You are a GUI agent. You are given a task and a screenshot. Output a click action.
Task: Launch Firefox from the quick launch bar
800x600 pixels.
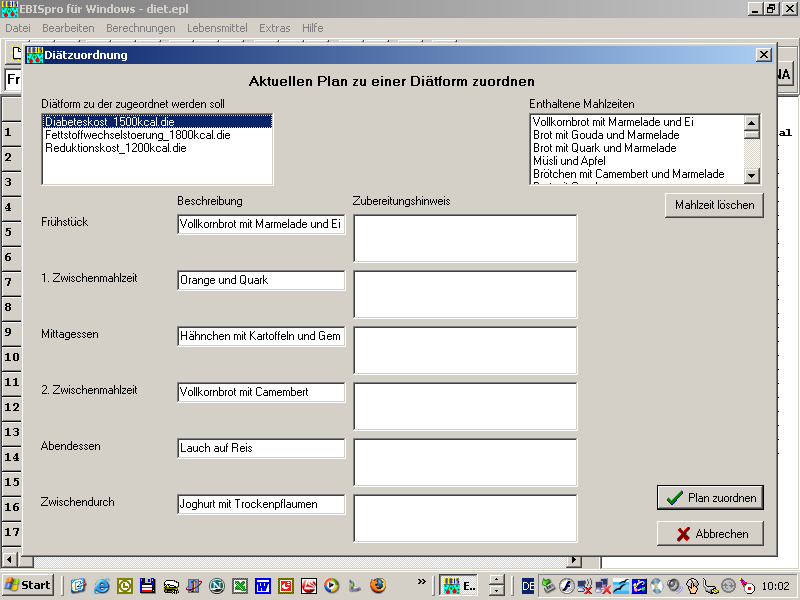coord(378,586)
